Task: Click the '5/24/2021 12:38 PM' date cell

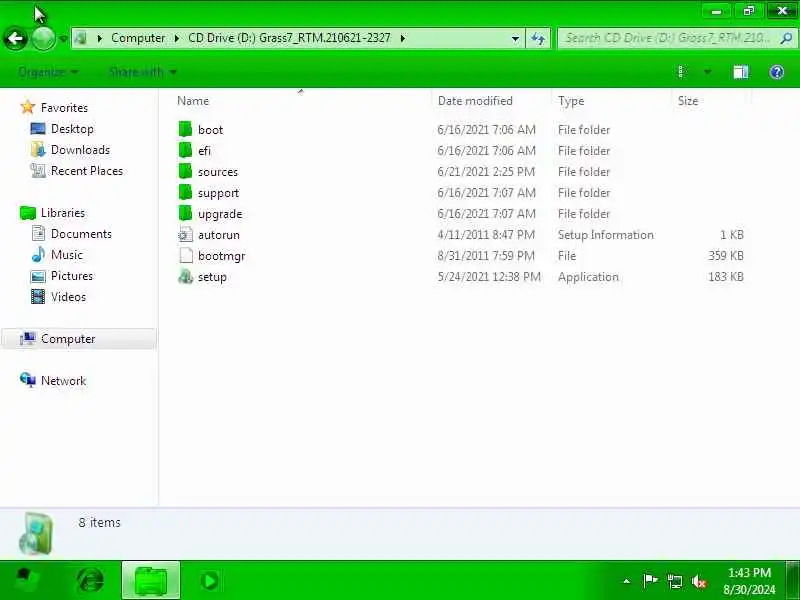Action: (x=489, y=277)
